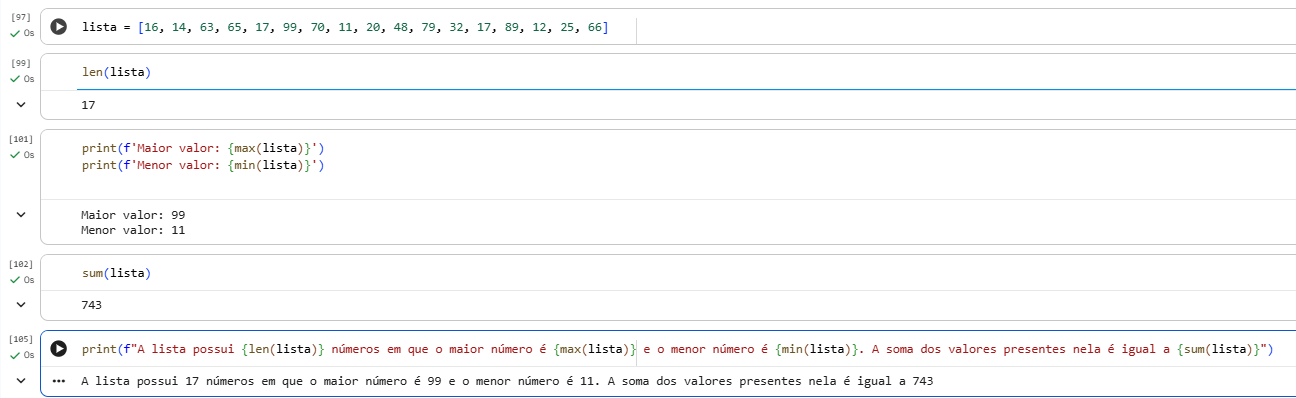This screenshot has height=398, width=1296.
Task: Click the print Maior valor code line
Action: coord(204,148)
